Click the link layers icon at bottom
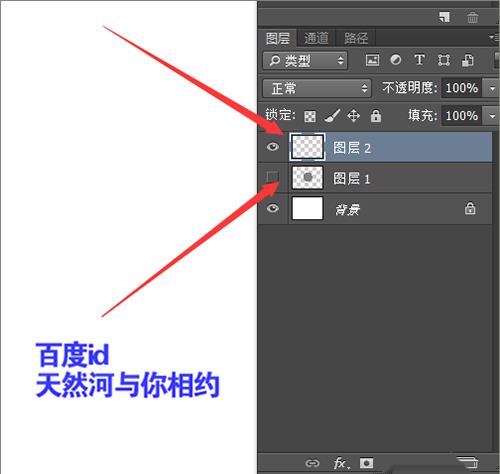 (x=312, y=463)
